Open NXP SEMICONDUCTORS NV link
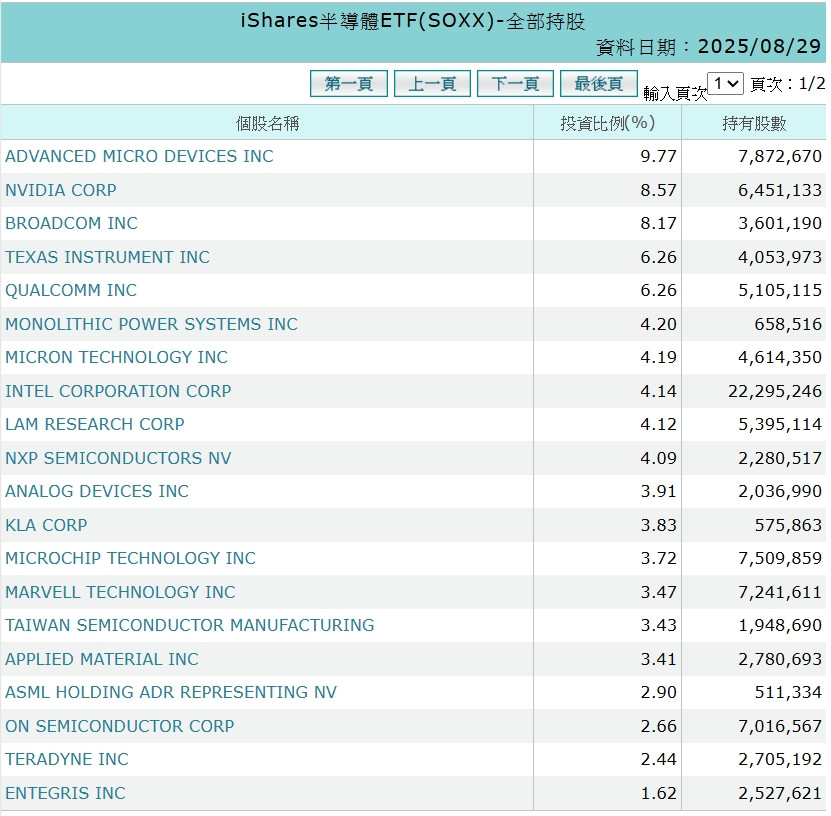Screen dimensions: 831x816 point(118,458)
